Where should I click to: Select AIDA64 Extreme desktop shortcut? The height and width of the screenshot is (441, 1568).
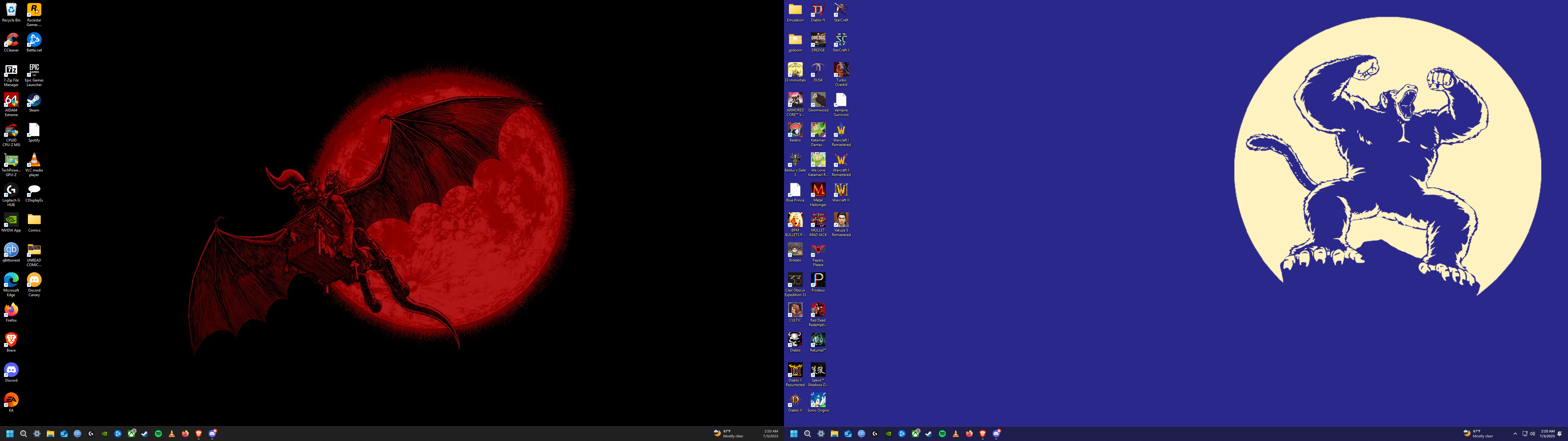pos(11,105)
